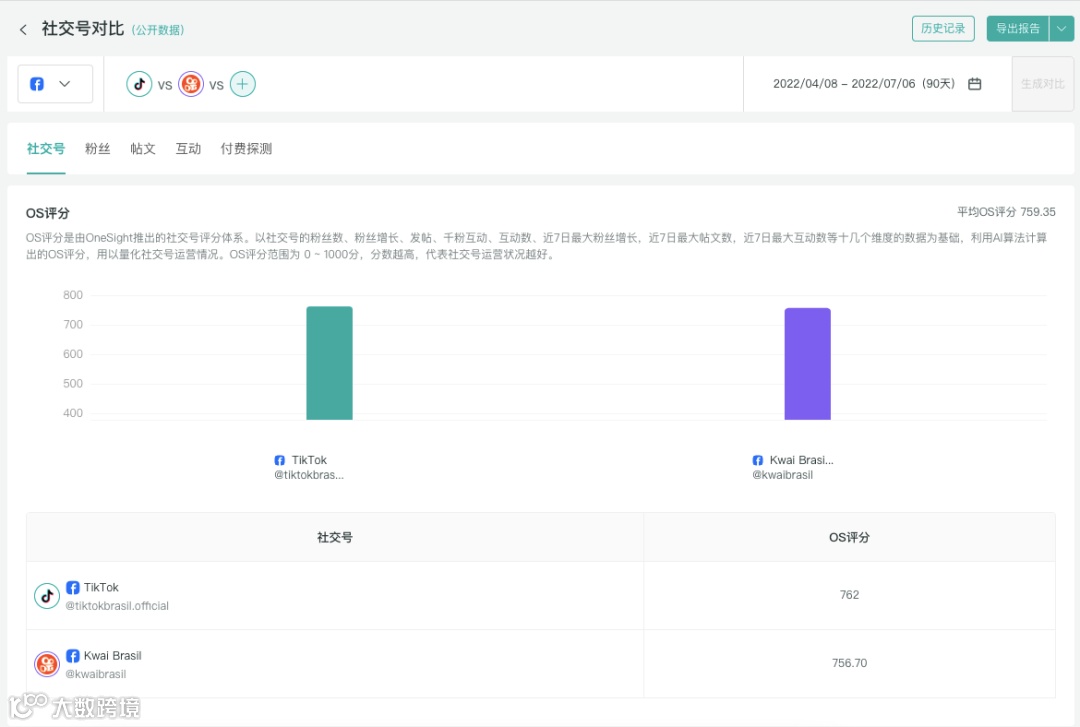Screen dimensions: 1080x727
Task: Click the Facebook icon beside chart label TikTok
Action: click(x=280, y=460)
